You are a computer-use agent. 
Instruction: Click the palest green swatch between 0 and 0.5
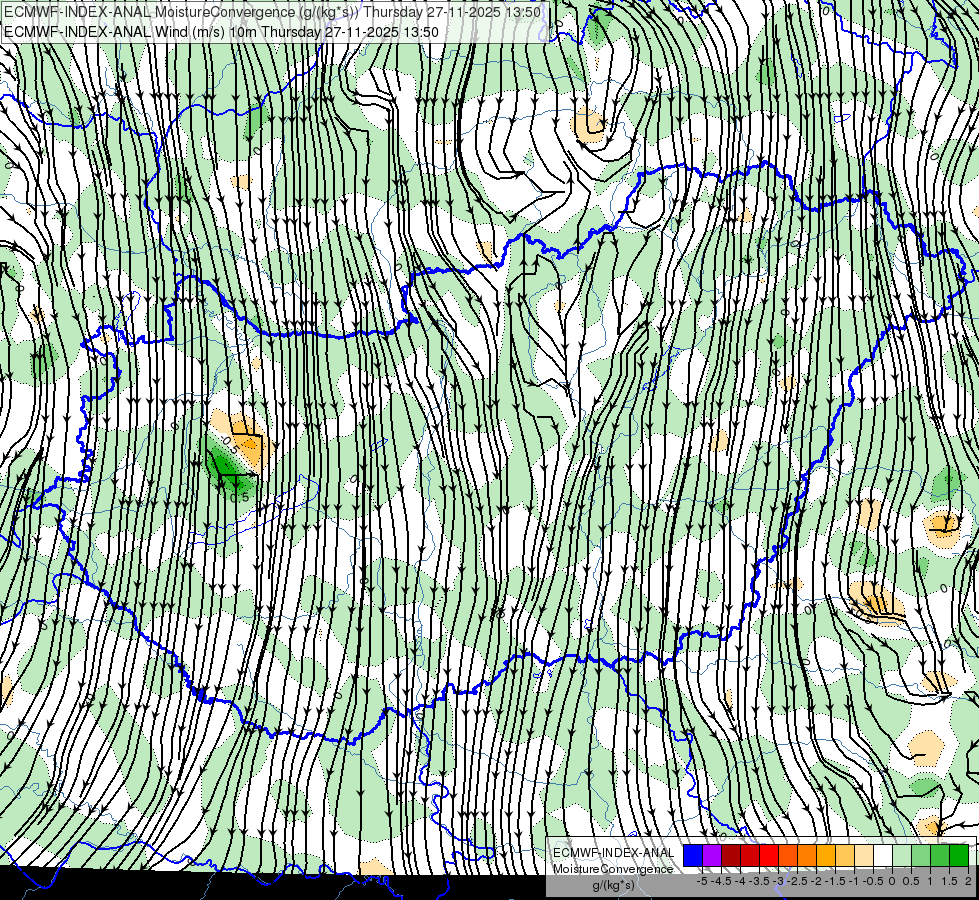pos(902,855)
